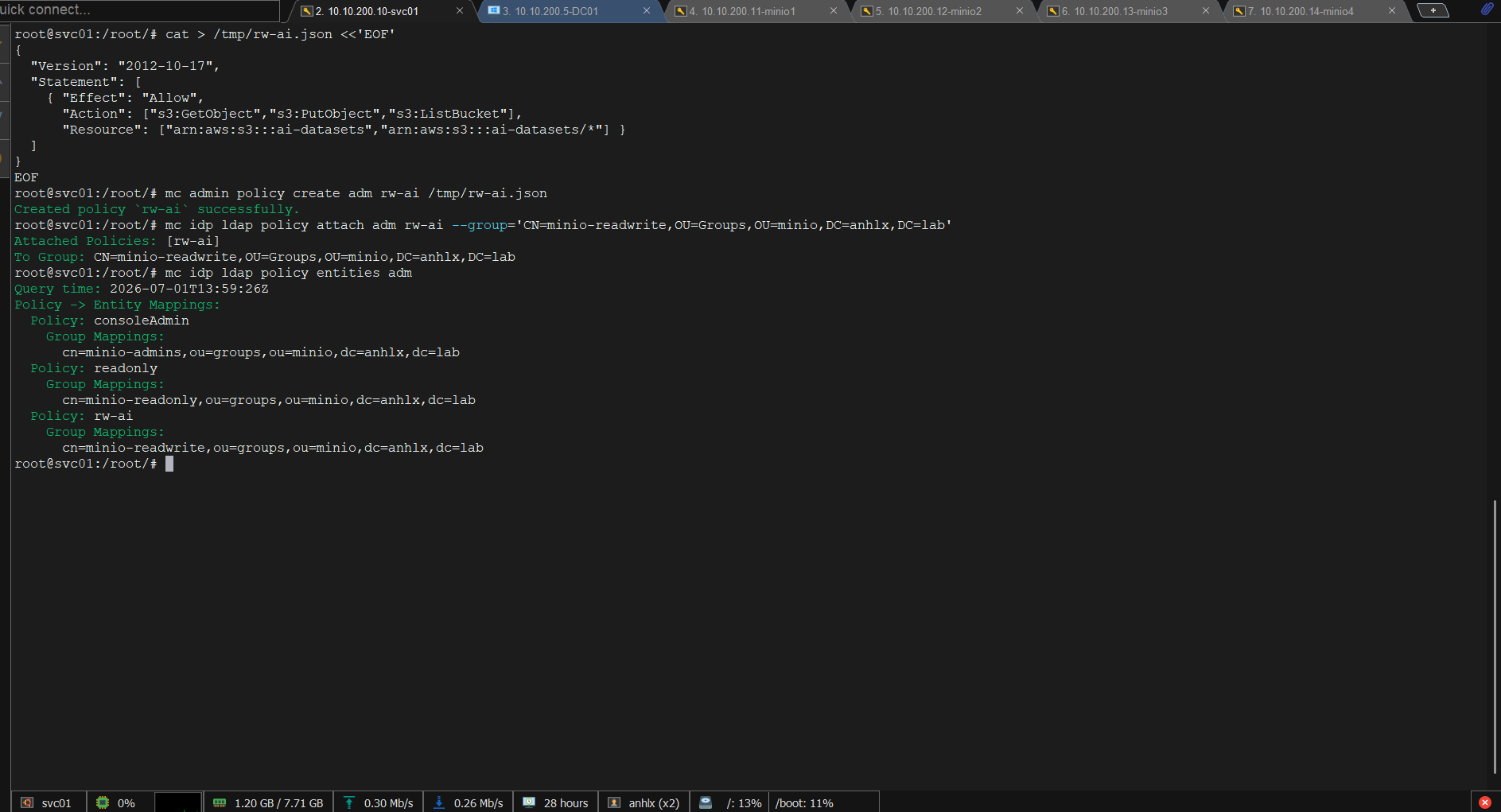Close the minio3 session tab
This screenshot has width=1501, height=812.
coord(1206,11)
